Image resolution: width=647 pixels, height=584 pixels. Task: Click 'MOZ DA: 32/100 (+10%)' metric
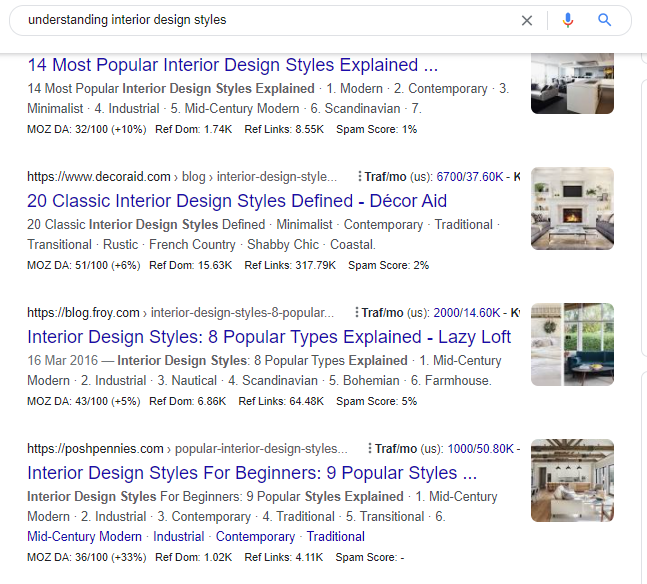click(87, 129)
